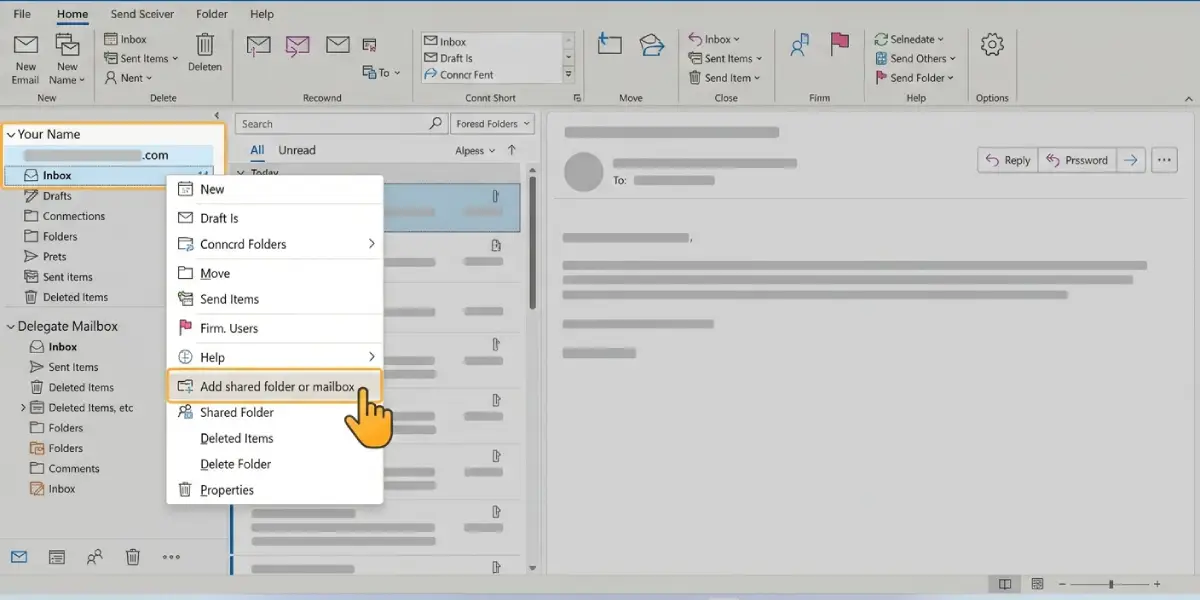Open Calendar view in bottom navigation
The height and width of the screenshot is (600, 1200).
57,557
